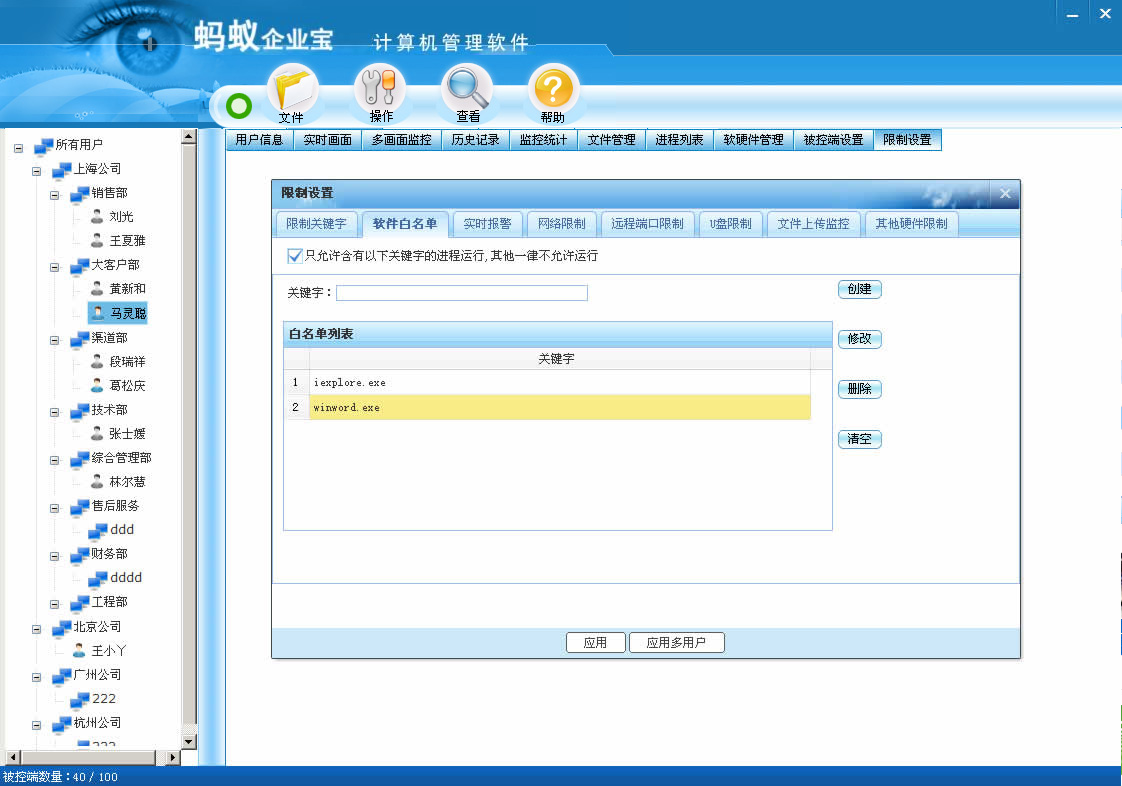Select the winword.exe whitelist row

click(559, 407)
